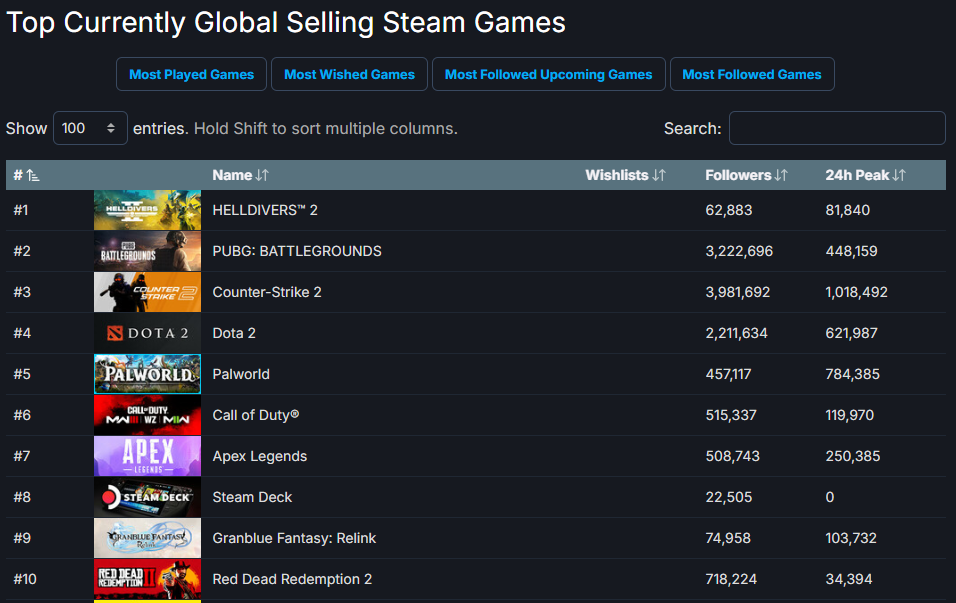Click the Steam Deck product image
This screenshot has height=603, width=956.
tap(147, 497)
